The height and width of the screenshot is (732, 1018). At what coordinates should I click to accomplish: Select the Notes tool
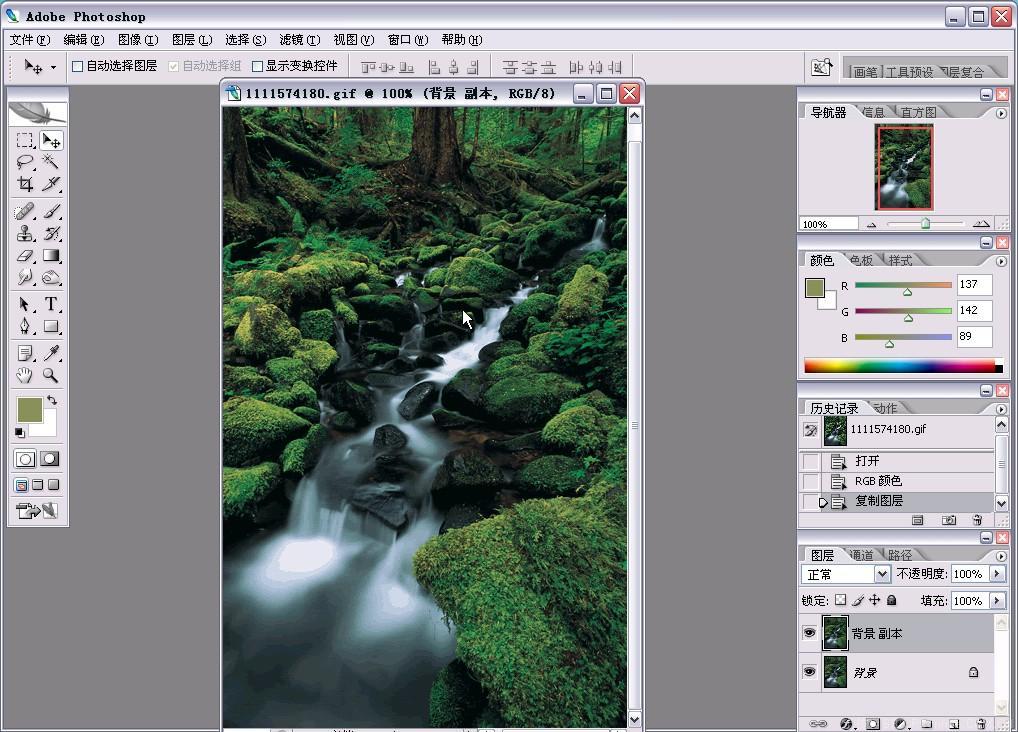tap(25, 353)
